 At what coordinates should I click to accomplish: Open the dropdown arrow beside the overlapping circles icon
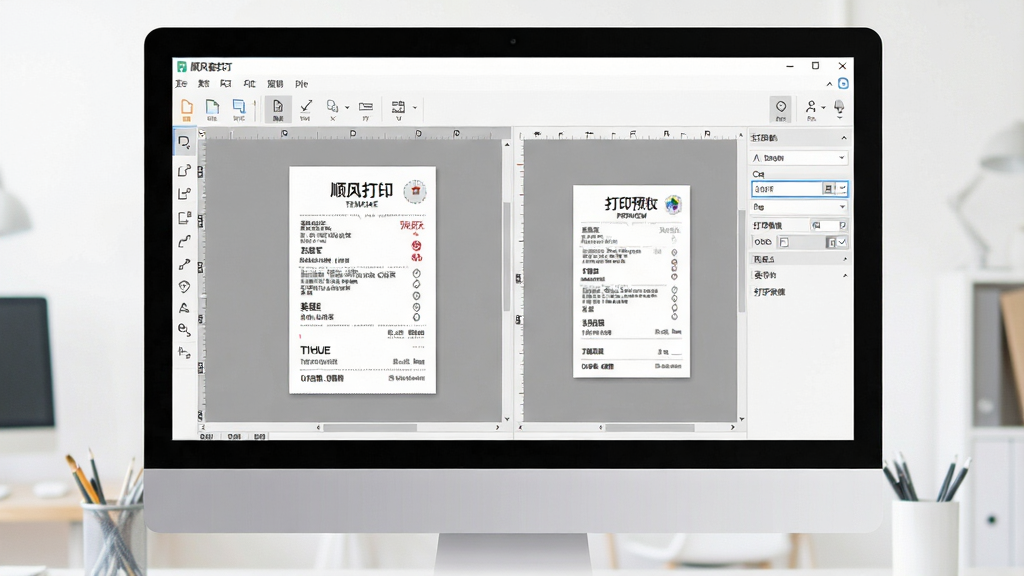[347, 108]
